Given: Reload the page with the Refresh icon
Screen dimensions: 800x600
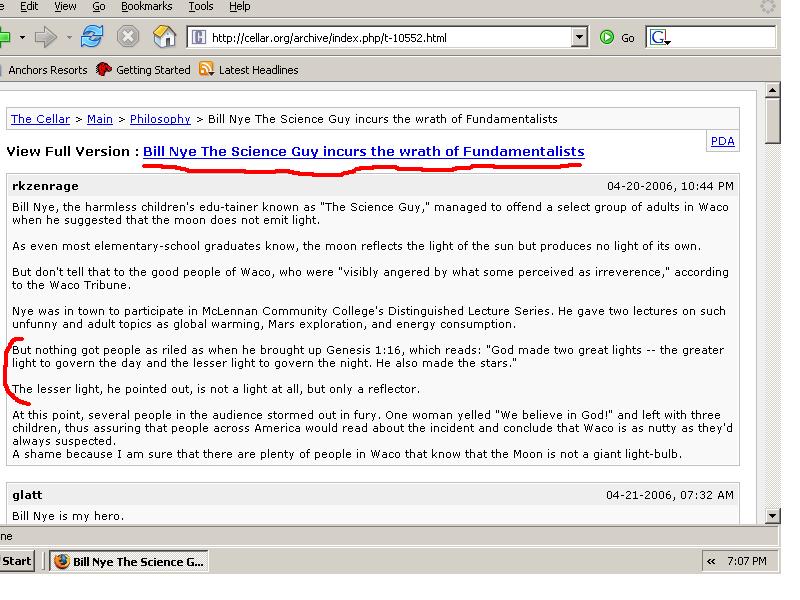Looking at the screenshot, I should pos(92,37).
